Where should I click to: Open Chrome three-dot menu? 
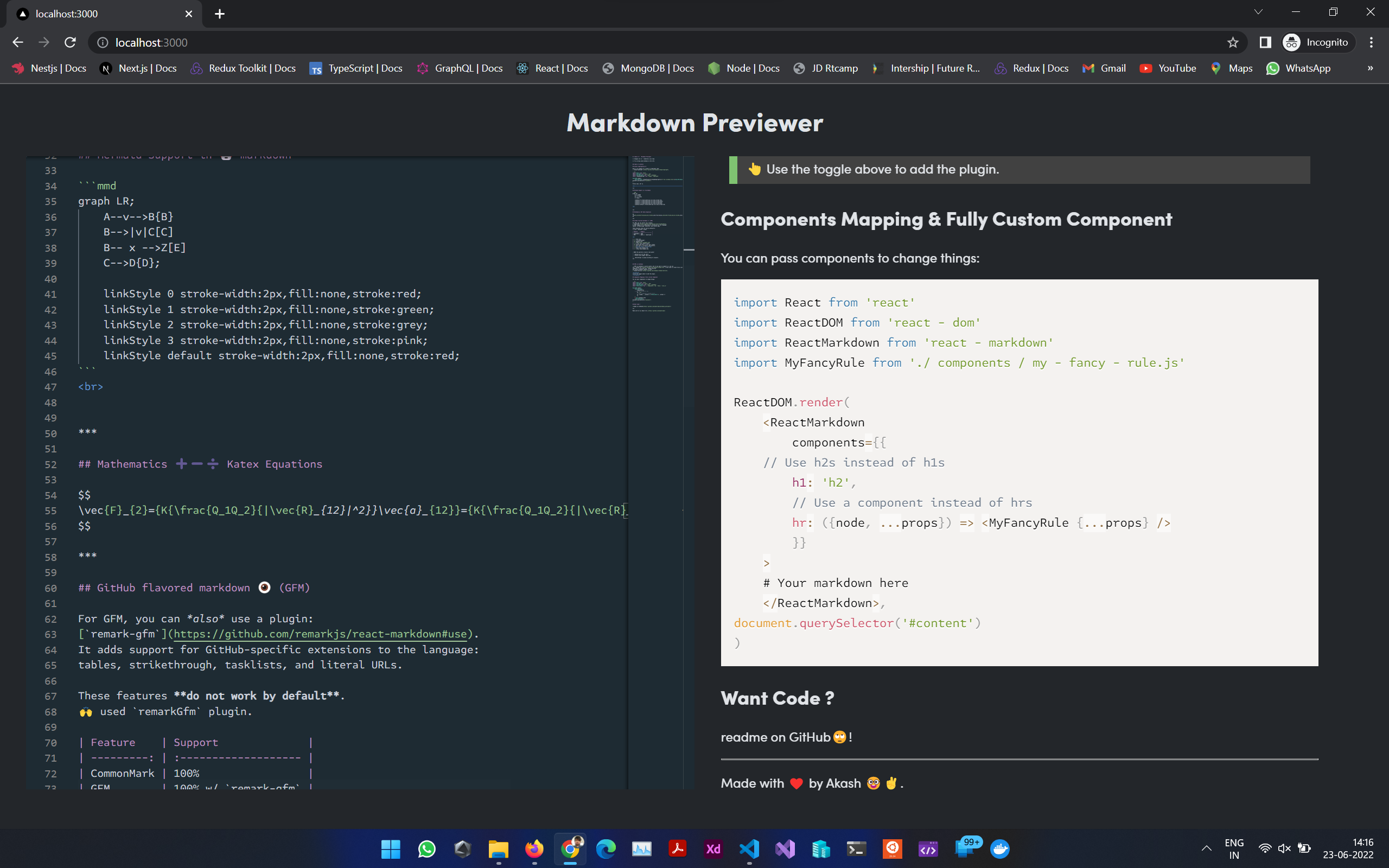click(x=1371, y=42)
